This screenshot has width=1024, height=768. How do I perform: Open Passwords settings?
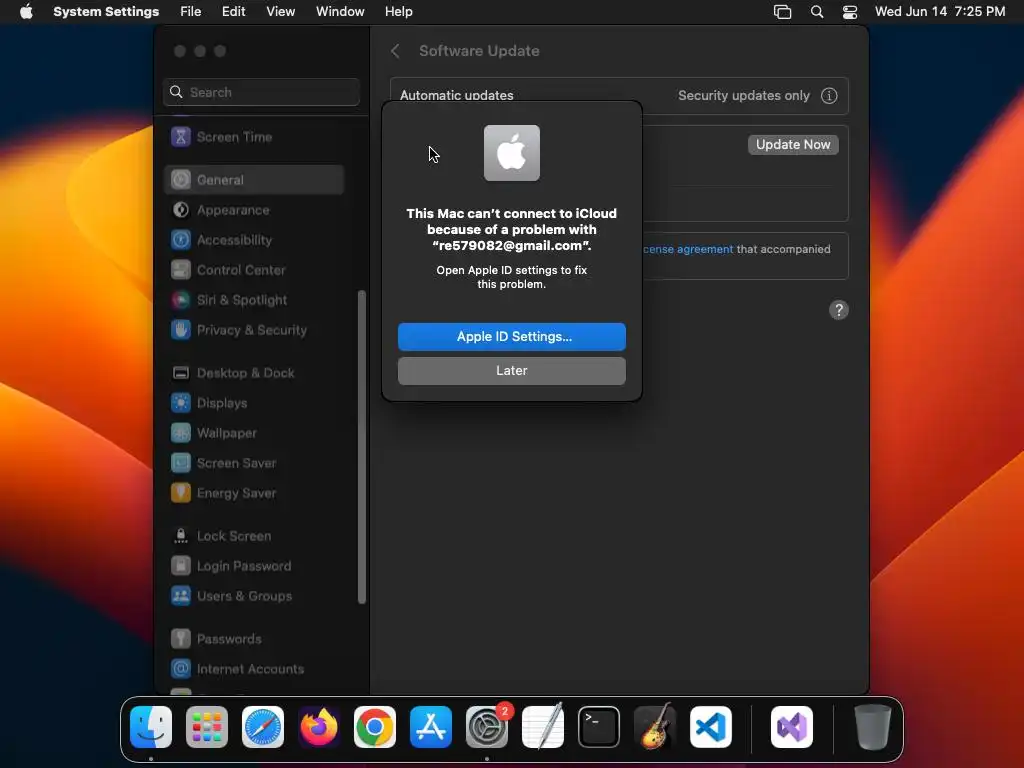(254, 639)
